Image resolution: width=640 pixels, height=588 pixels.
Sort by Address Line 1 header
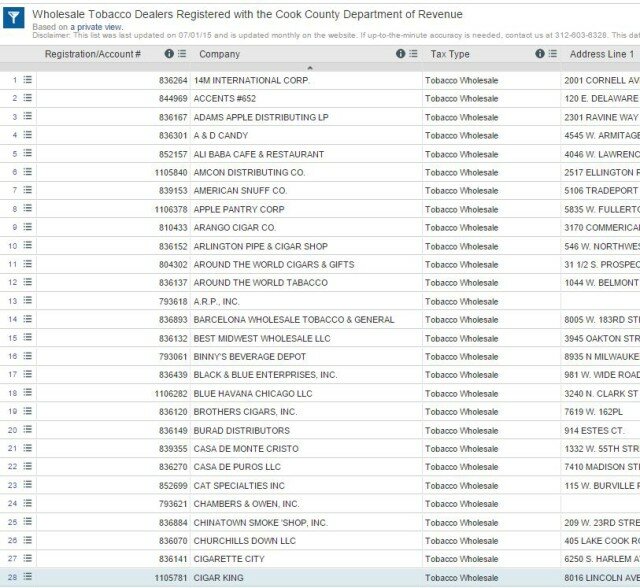(602, 54)
